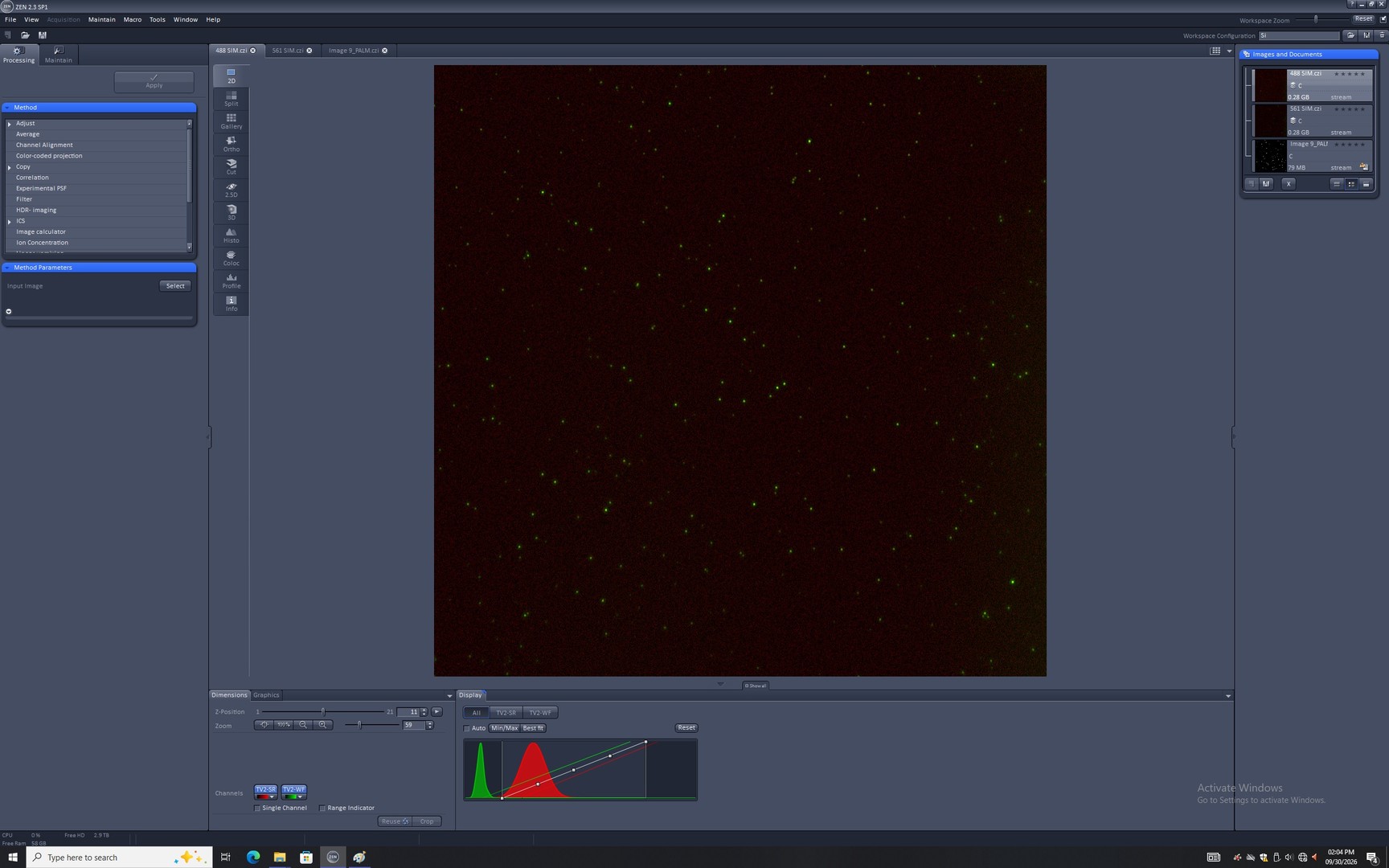
Task: Fit image to window zoom icon
Action: [264, 725]
